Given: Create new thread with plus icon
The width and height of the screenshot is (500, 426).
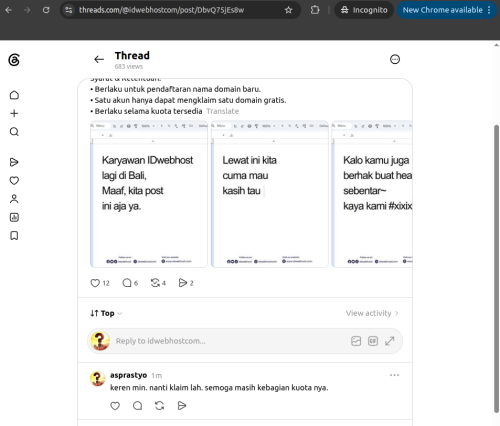Looking at the screenshot, I should point(14,113).
